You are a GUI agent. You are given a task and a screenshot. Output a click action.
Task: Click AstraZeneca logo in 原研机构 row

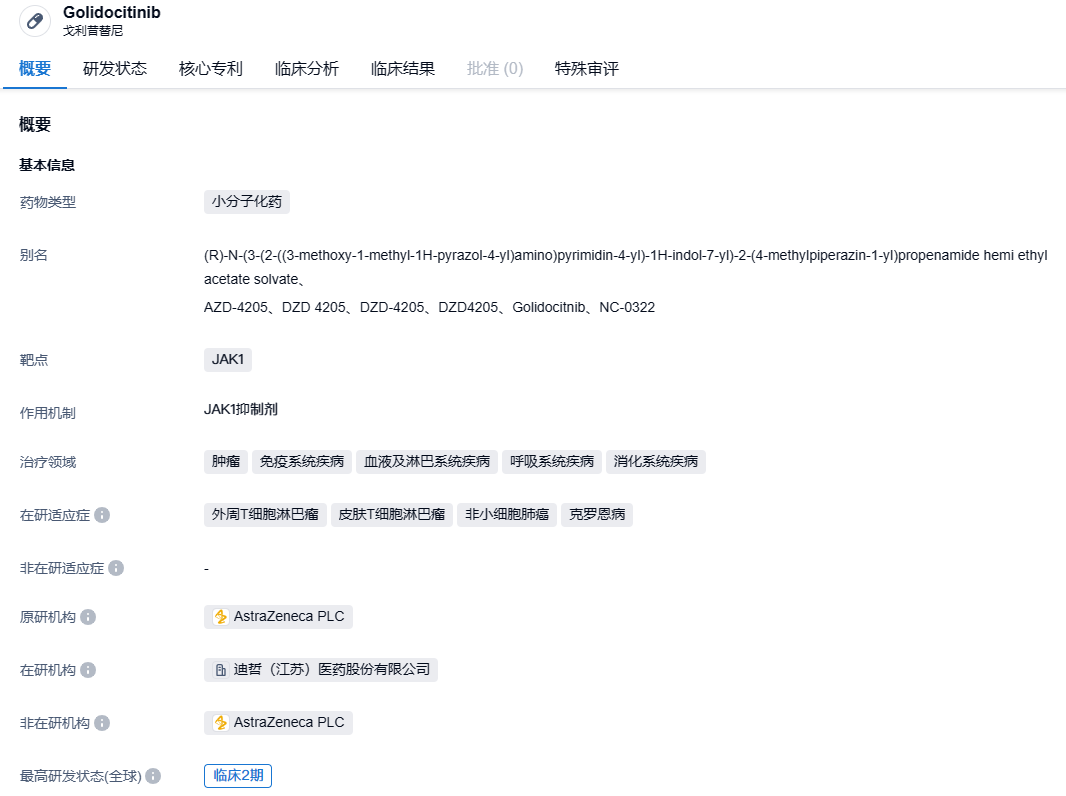pyautogui.click(x=221, y=617)
